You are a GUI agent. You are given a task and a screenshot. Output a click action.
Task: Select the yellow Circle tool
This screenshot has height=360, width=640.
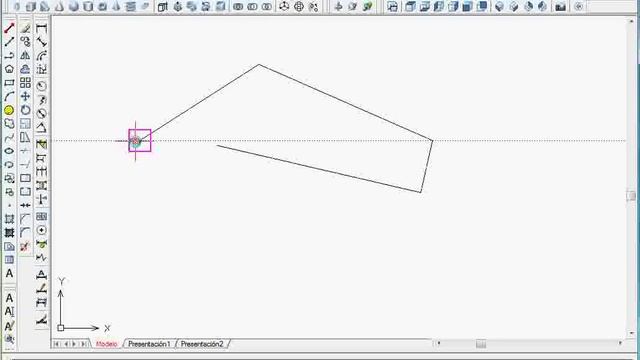[9, 110]
